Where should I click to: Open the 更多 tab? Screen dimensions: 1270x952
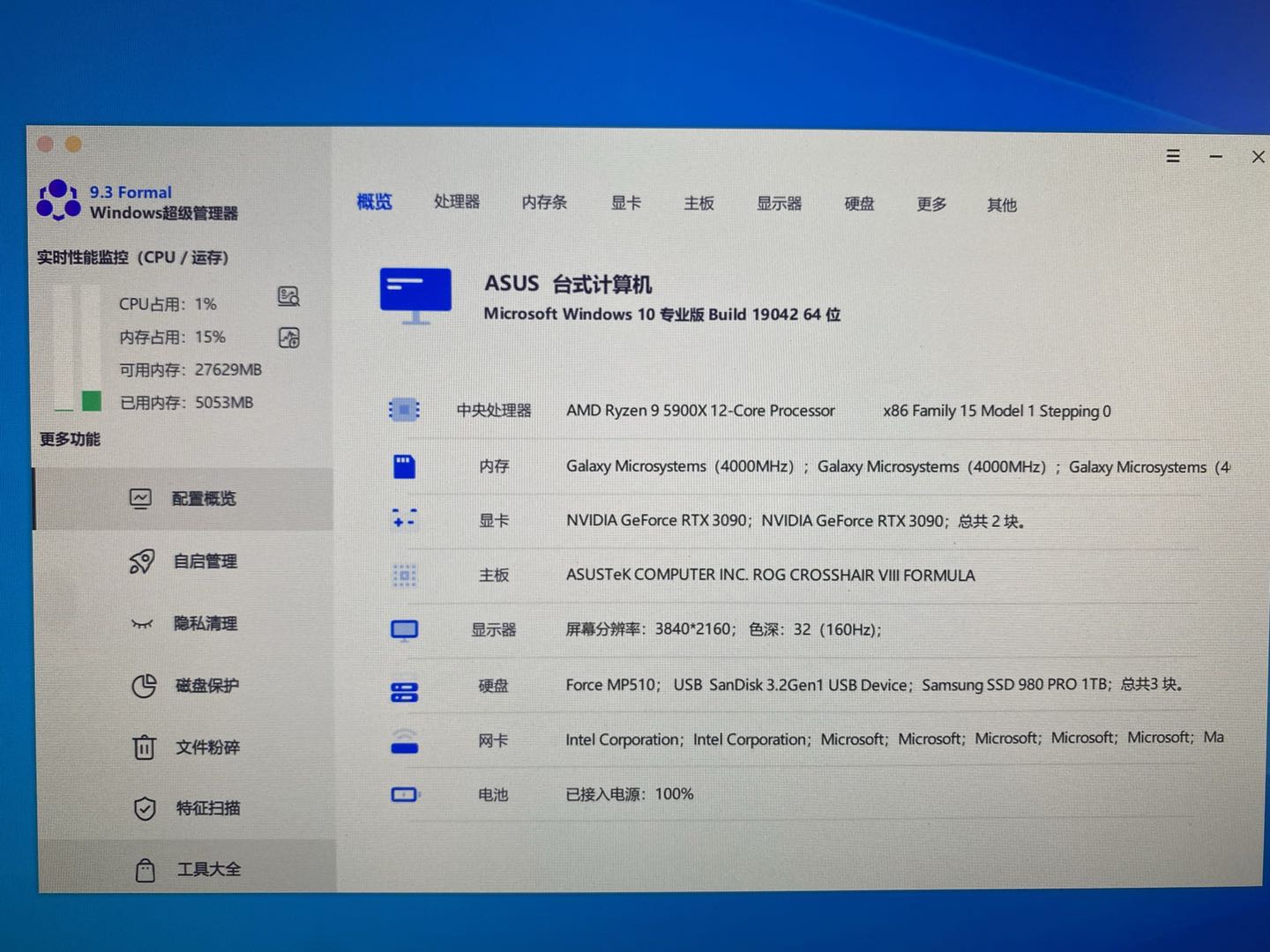pos(931,205)
